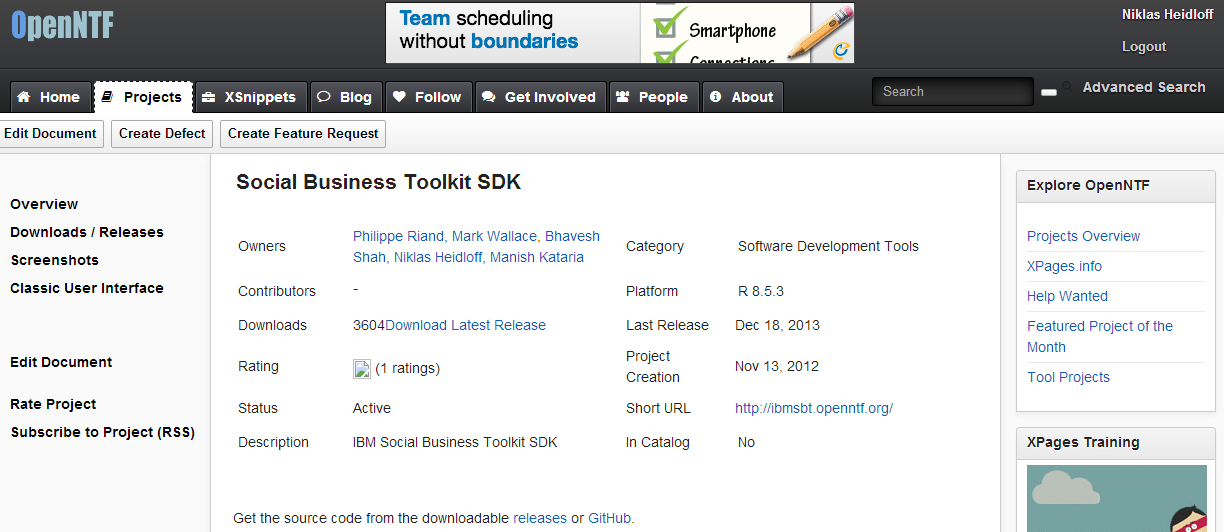Click the briefcase icon on XSnippets tab

(x=208, y=97)
